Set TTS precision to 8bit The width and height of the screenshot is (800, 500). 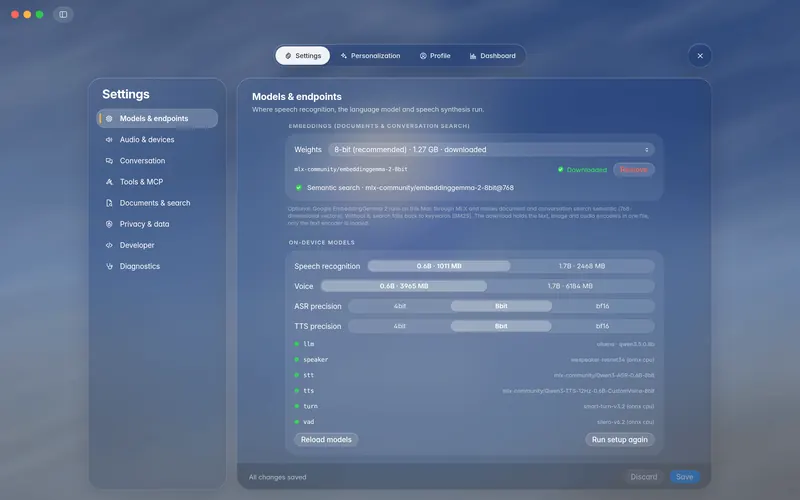point(501,326)
